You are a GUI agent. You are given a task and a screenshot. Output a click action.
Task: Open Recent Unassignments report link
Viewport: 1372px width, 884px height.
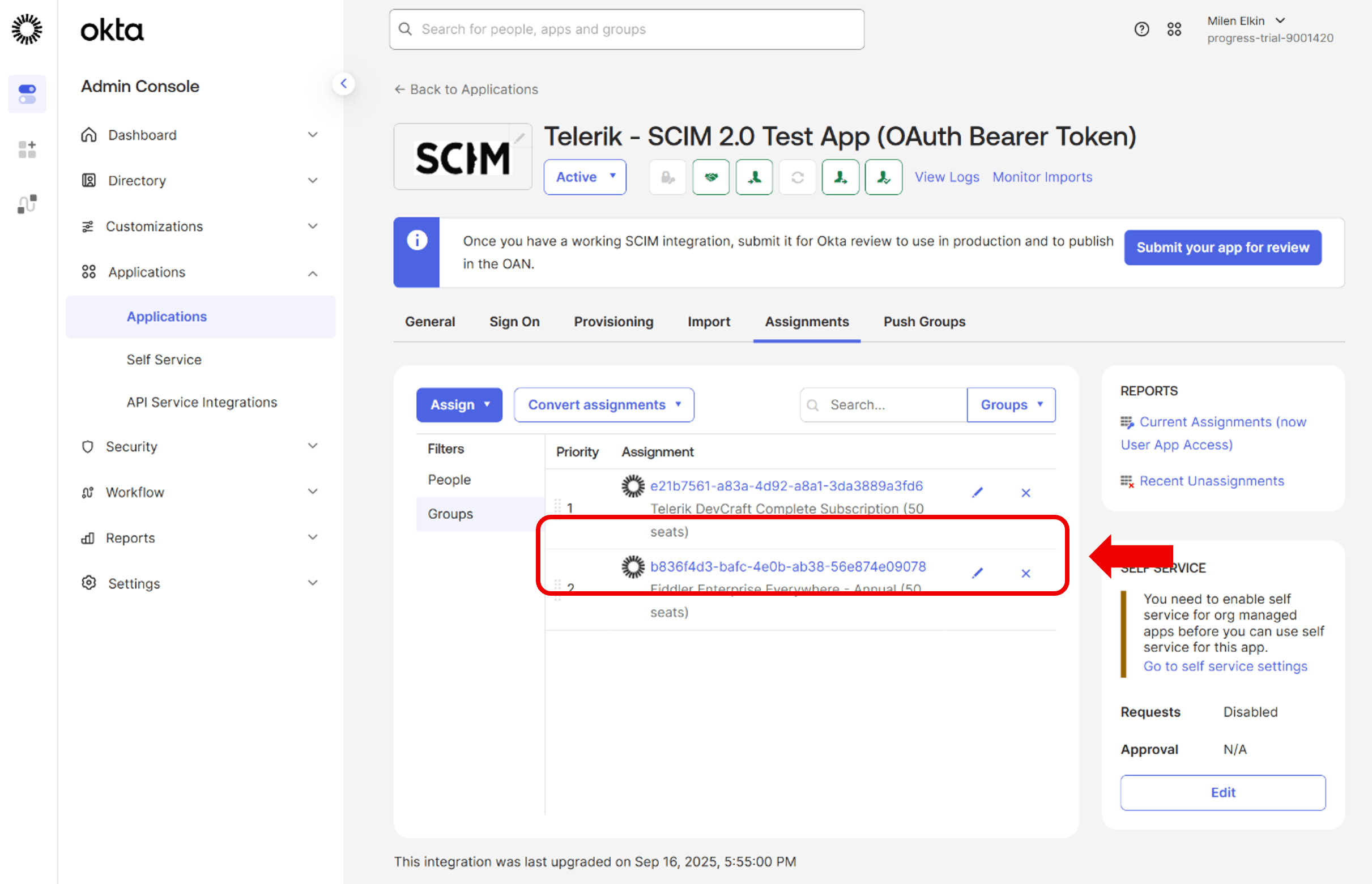click(x=1211, y=481)
